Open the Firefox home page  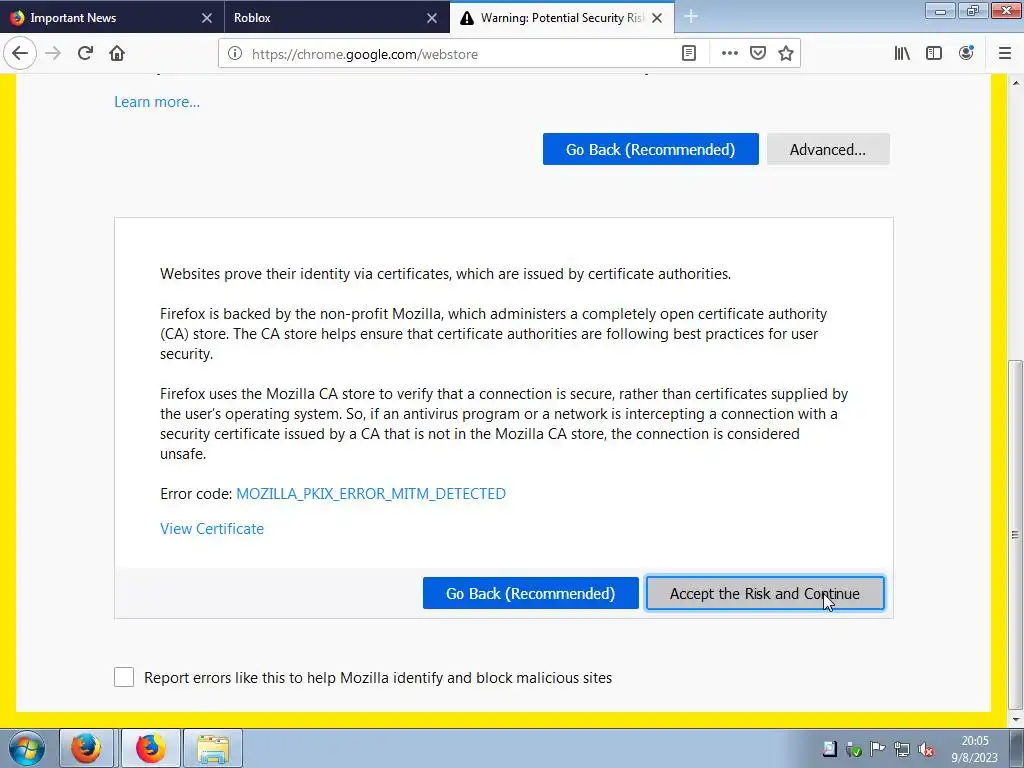tap(117, 53)
